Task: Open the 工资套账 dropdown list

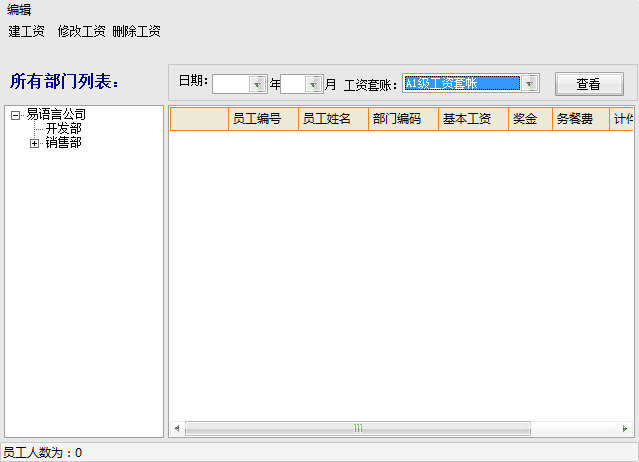Action: click(530, 84)
